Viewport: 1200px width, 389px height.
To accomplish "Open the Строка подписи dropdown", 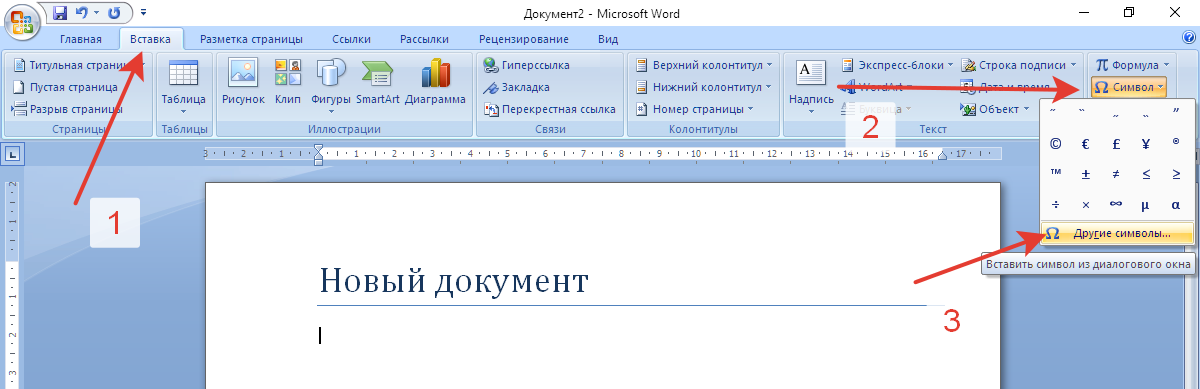I will tap(1019, 65).
